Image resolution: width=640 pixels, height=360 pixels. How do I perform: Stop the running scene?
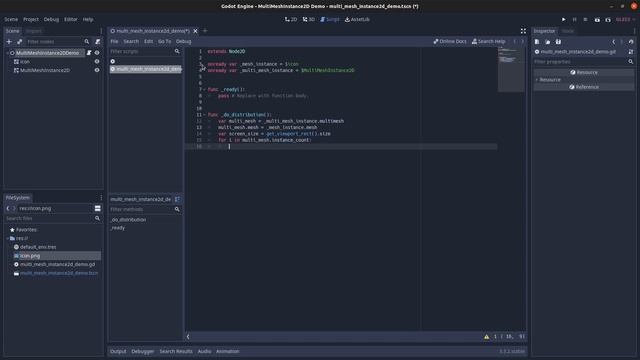585,19
